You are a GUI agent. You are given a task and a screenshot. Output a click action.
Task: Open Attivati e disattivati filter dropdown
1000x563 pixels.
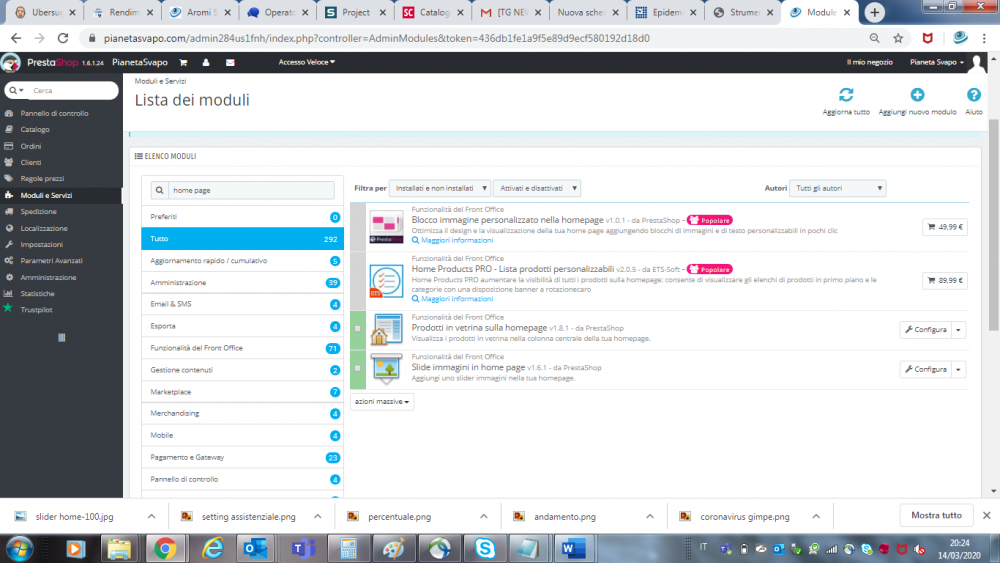tap(537, 188)
